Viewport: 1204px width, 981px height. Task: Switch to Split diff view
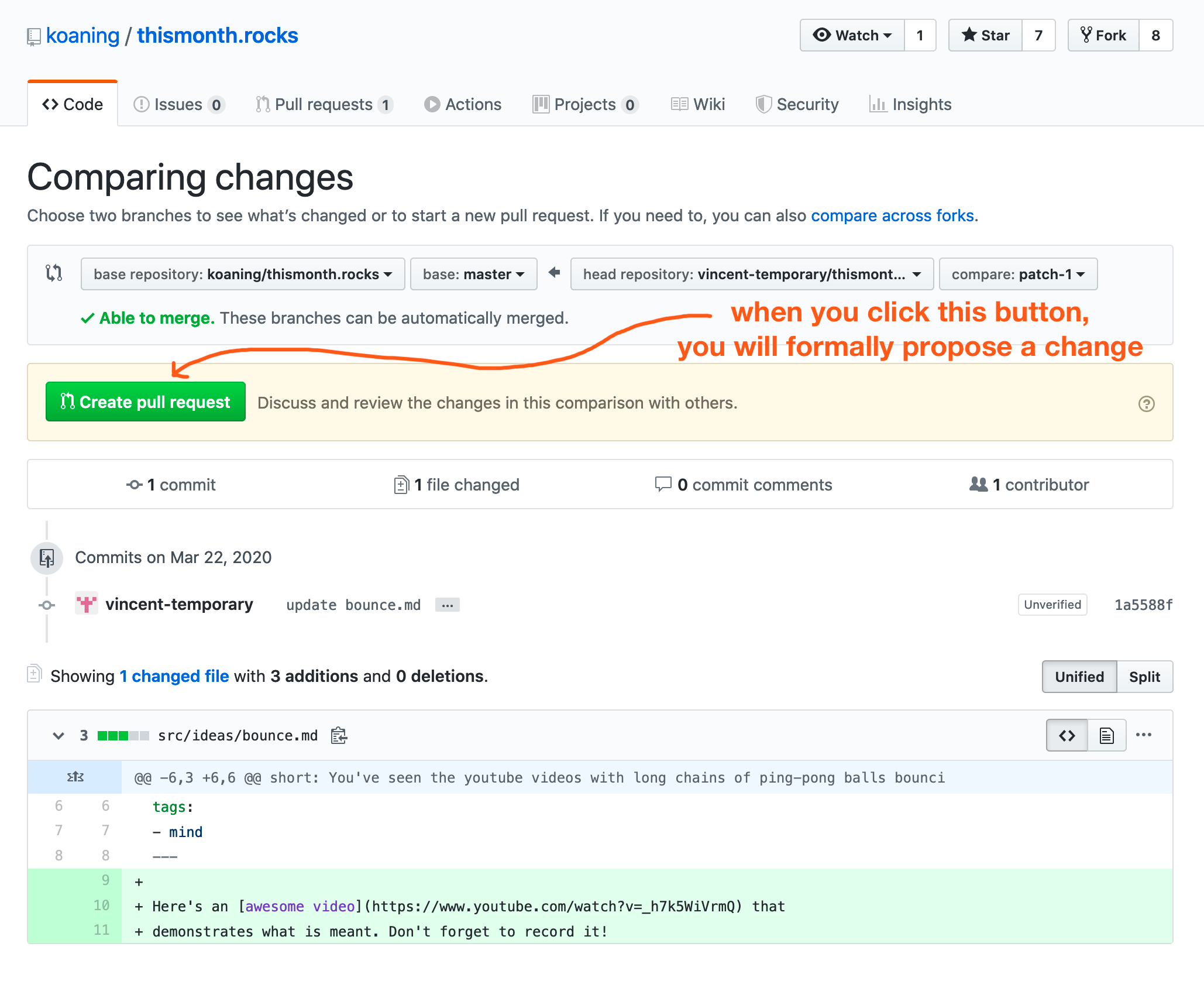pyautogui.click(x=1144, y=677)
